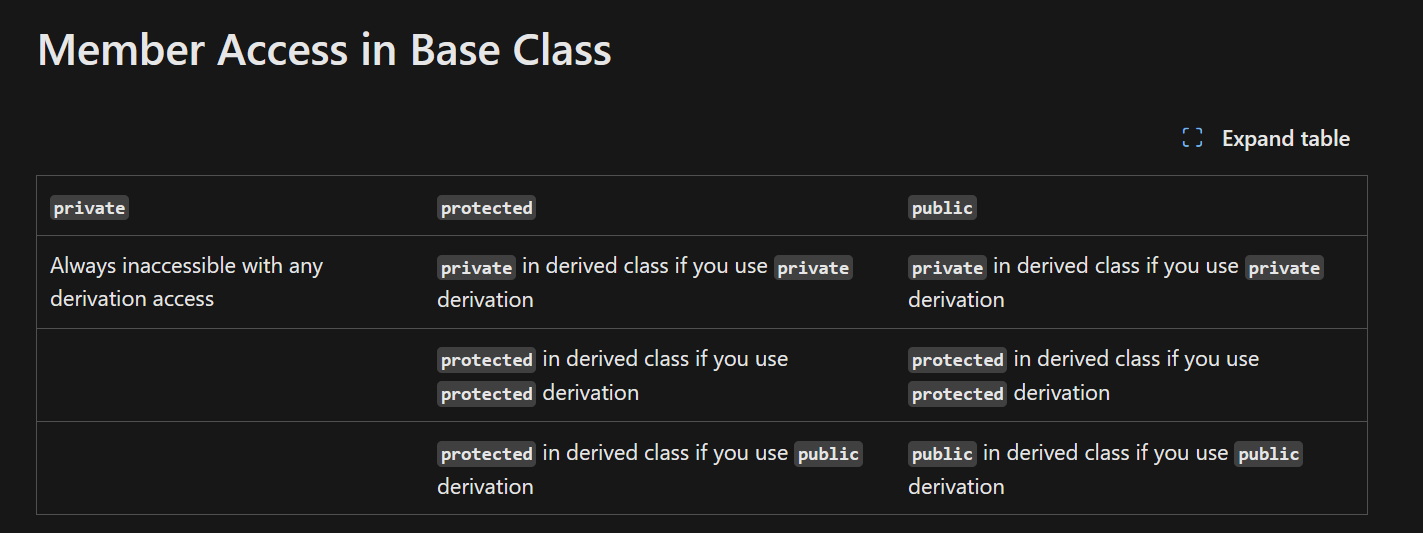Click public code starting public column's last row
Screen dimensions: 1423x533
tap(942, 454)
